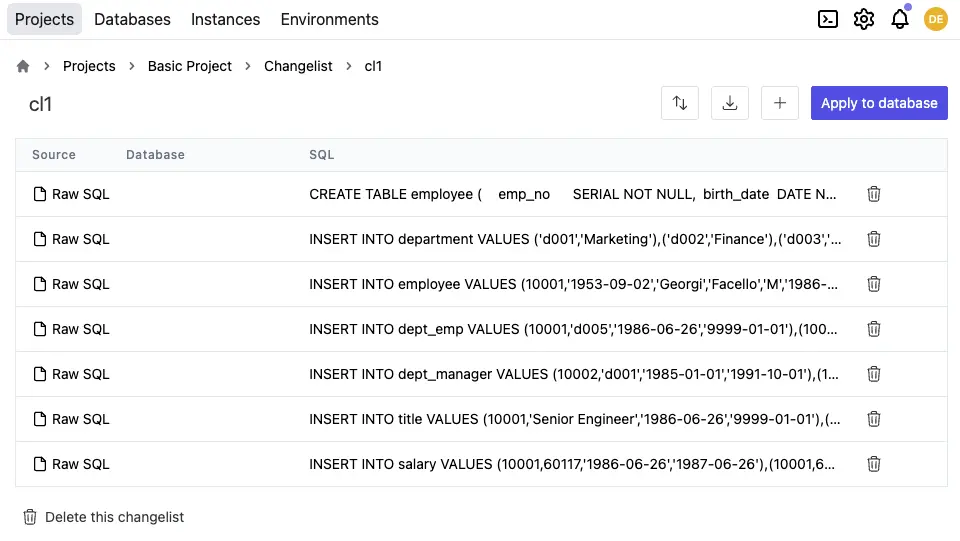
Task: Remove the INSERT INTO department entry
Action: (873, 239)
